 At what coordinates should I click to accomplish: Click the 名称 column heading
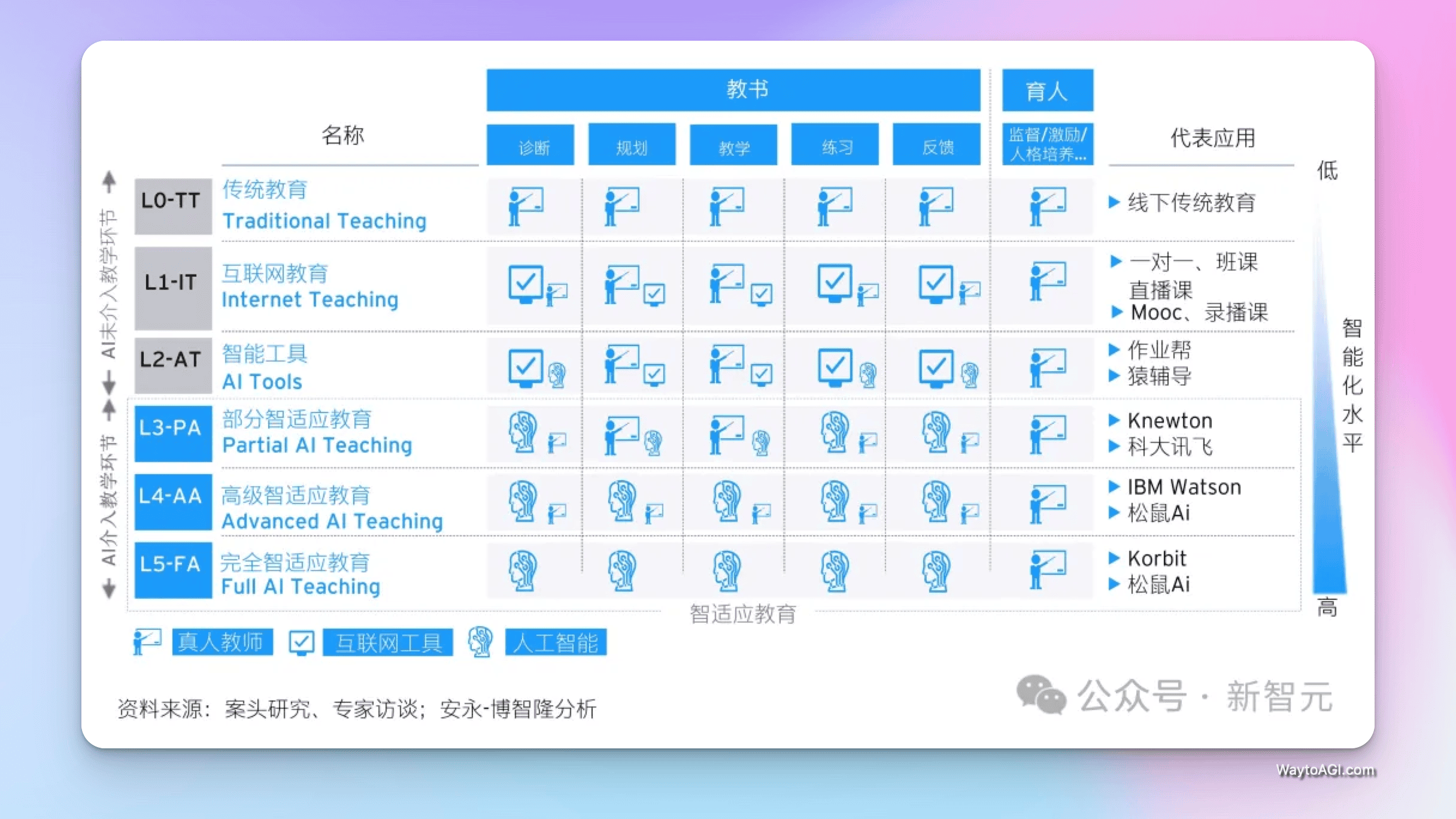pyautogui.click(x=342, y=135)
